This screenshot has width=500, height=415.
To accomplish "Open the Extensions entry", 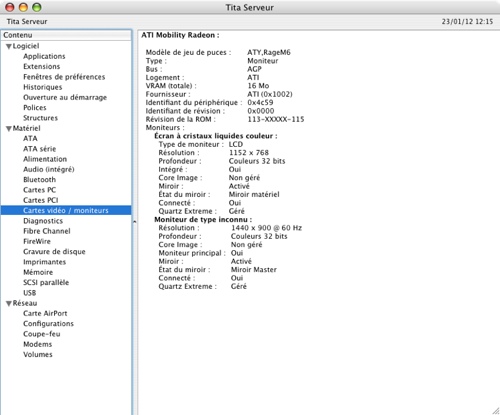I will [42, 66].
